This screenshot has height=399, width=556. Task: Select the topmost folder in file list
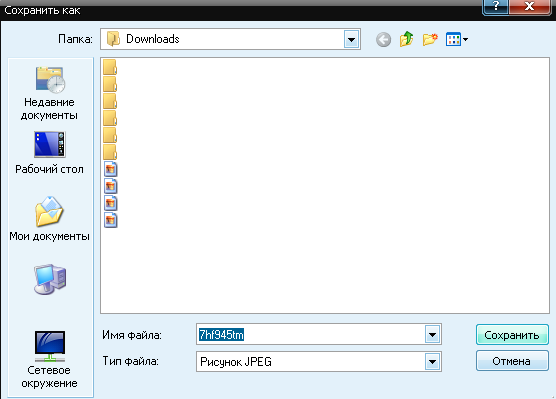(110, 67)
